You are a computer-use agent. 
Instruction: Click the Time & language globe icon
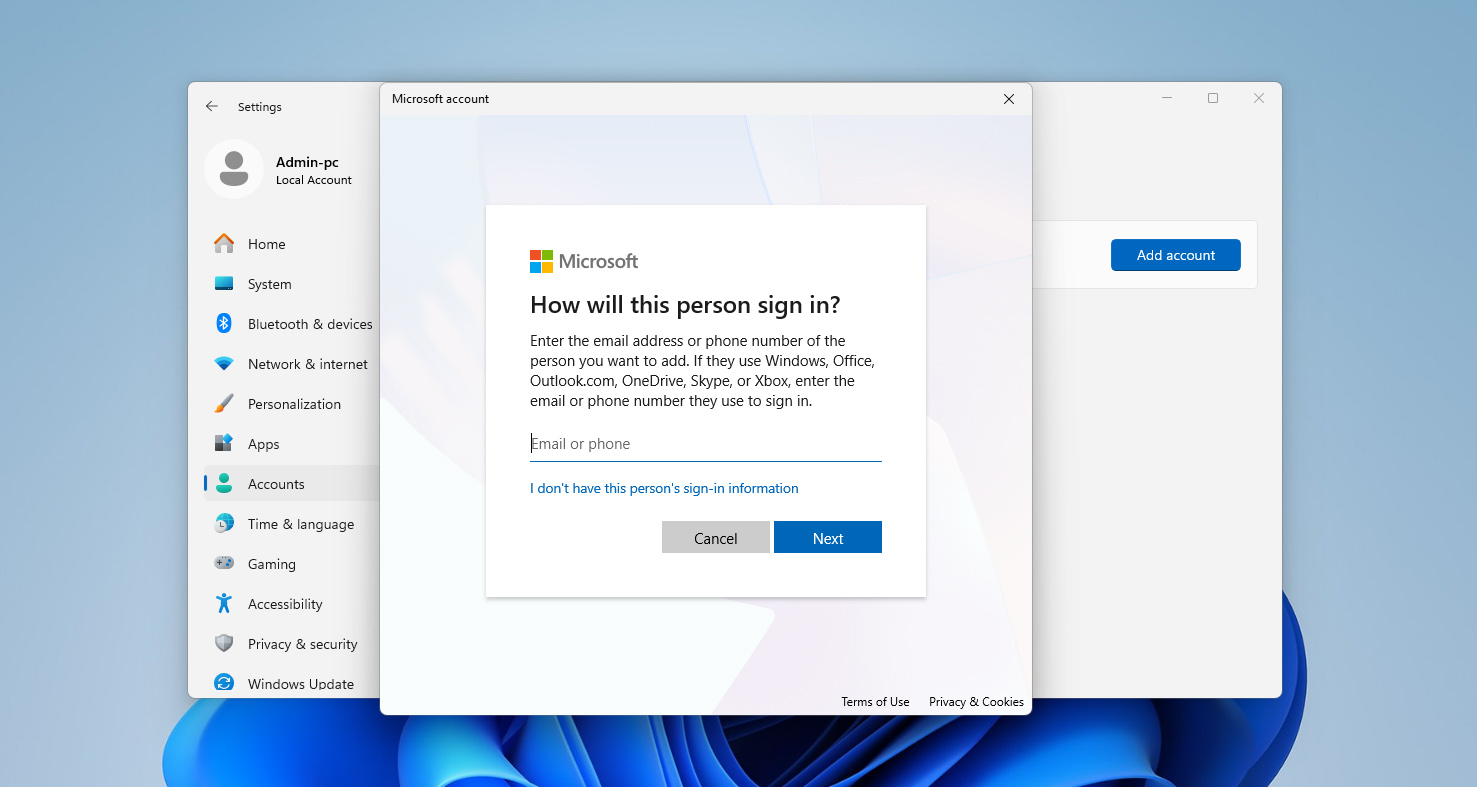click(224, 524)
